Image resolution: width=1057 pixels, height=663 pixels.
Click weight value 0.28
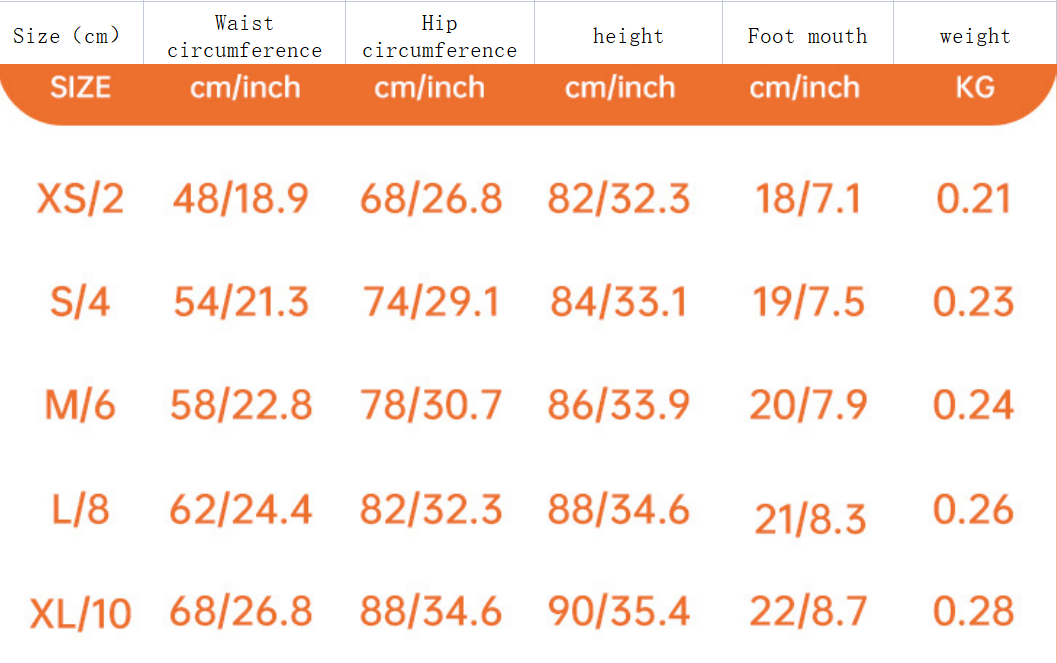pos(973,611)
